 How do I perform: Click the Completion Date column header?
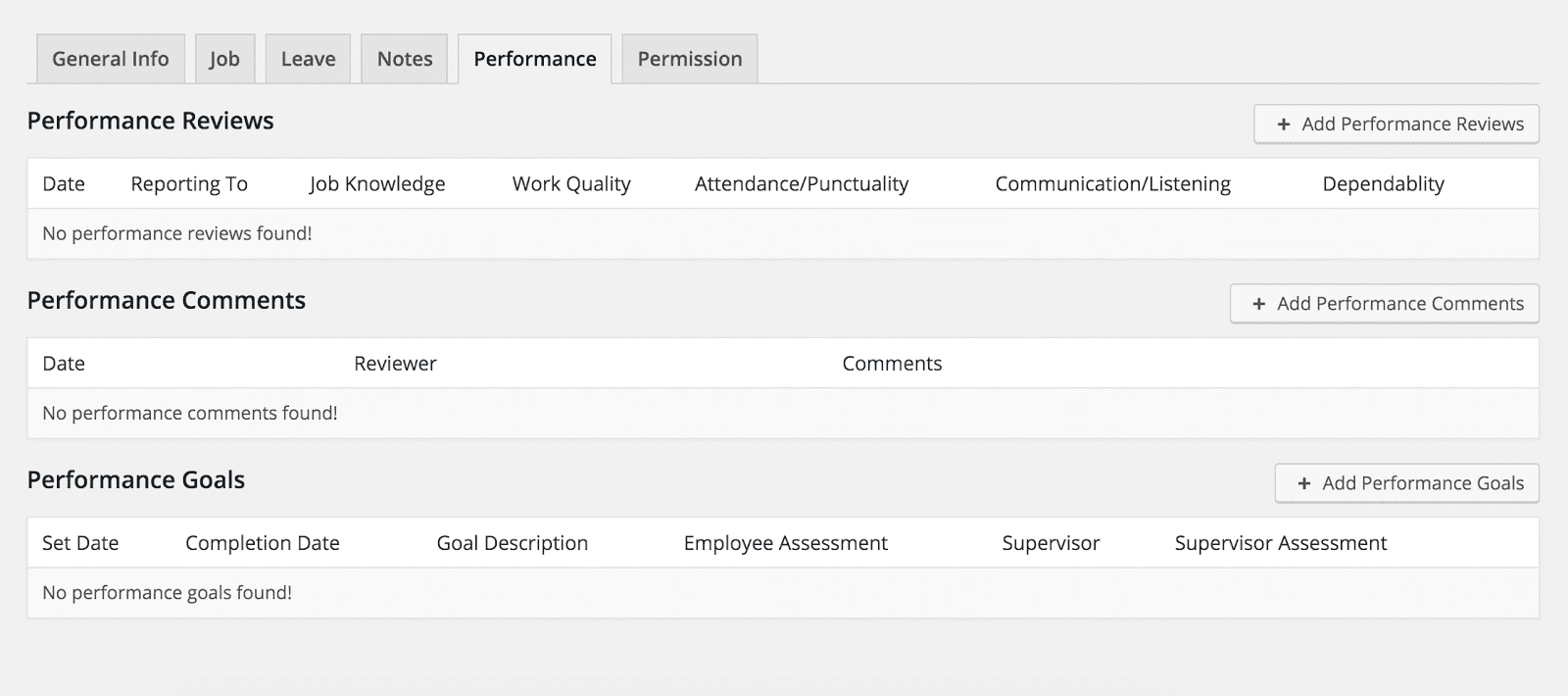[x=263, y=543]
